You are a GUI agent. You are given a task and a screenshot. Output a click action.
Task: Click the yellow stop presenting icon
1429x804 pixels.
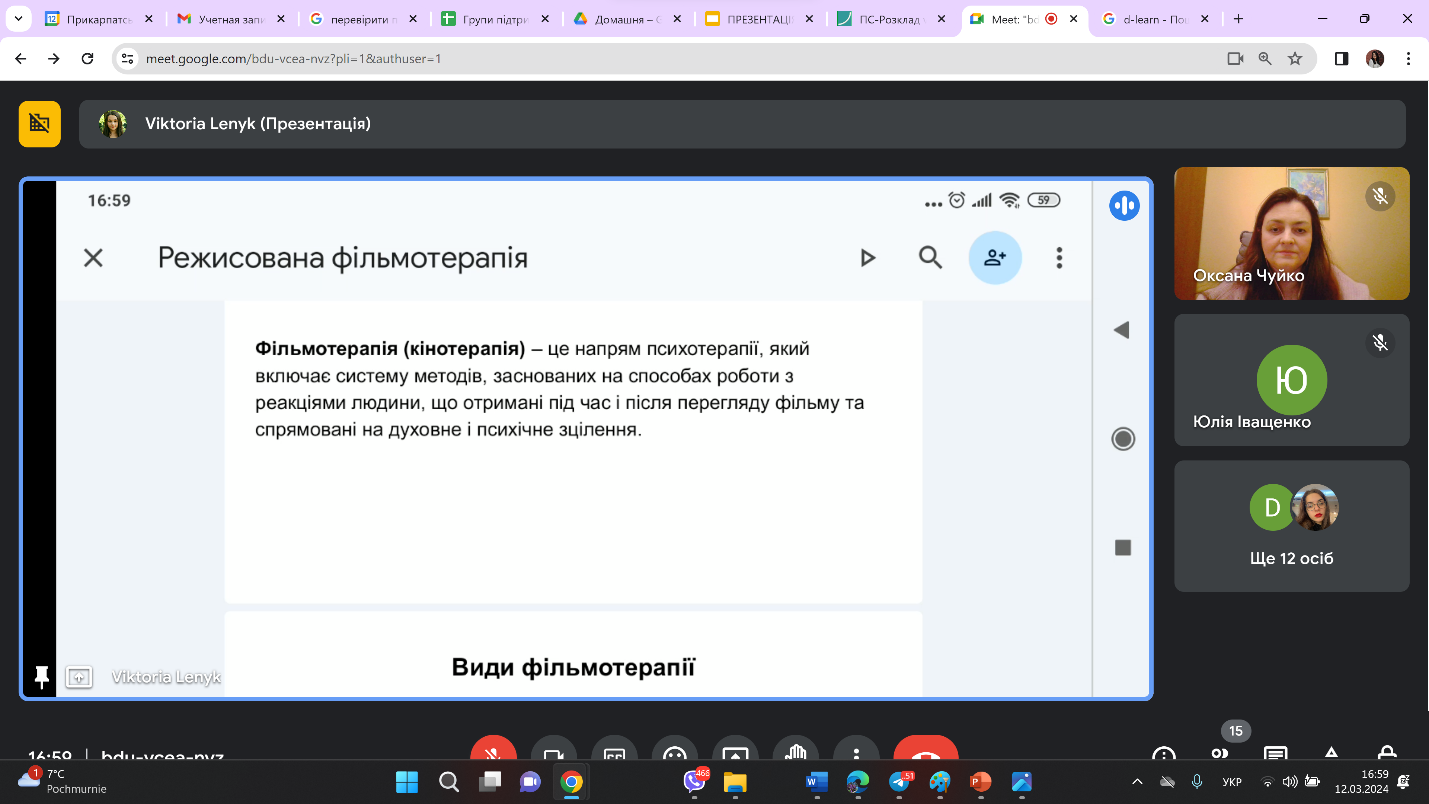(x=40, y=124)
